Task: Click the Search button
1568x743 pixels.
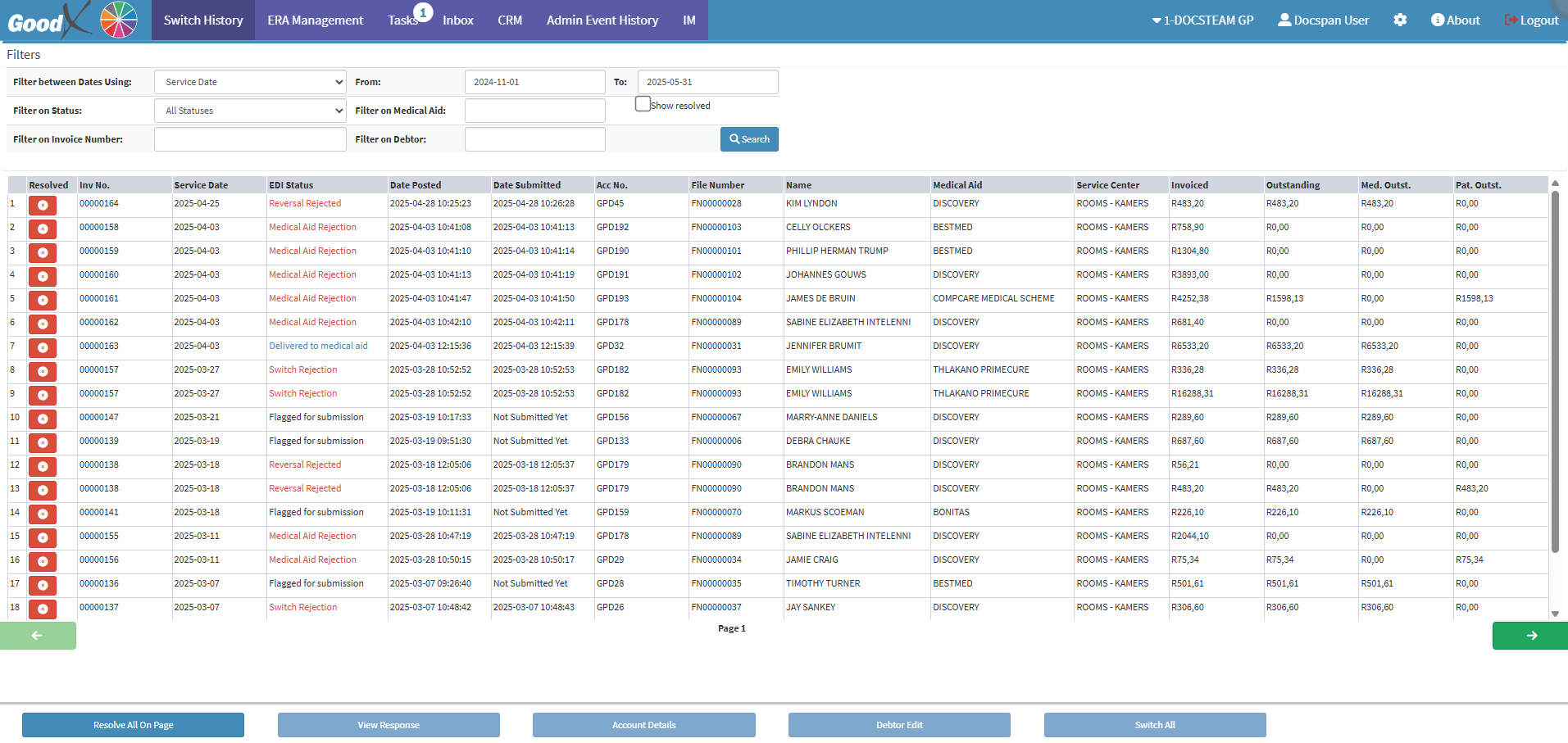Action: coord(749,139)
